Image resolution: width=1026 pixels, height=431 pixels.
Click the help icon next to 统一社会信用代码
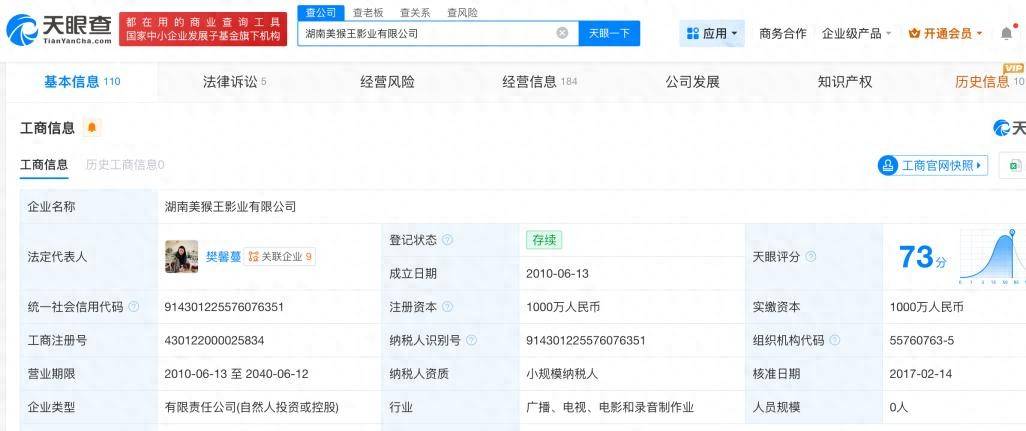[133, 307]
